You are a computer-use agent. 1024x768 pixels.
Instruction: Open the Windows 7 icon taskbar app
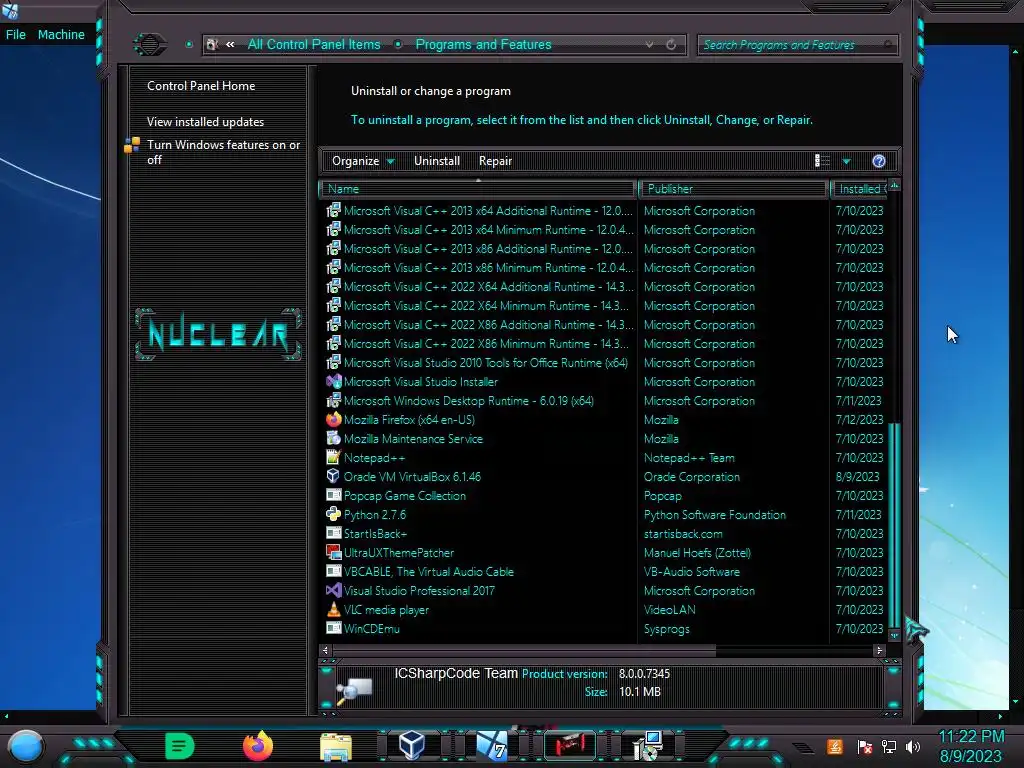(x=491, y=746)
